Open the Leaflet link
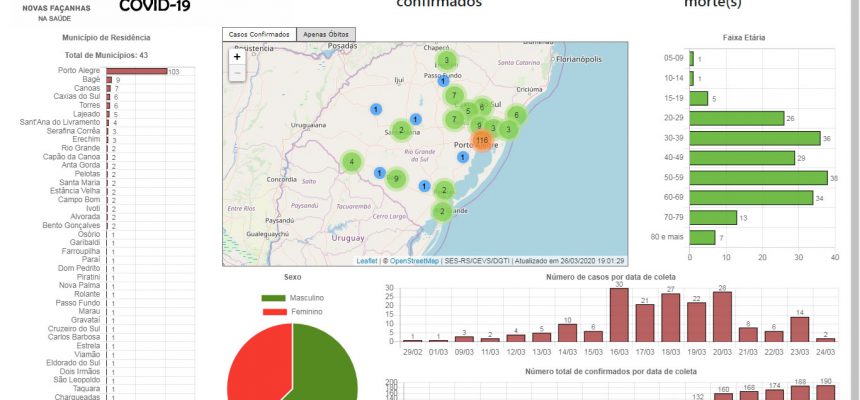This screenshot has height=400, width=860. click(x=367, y=261)
